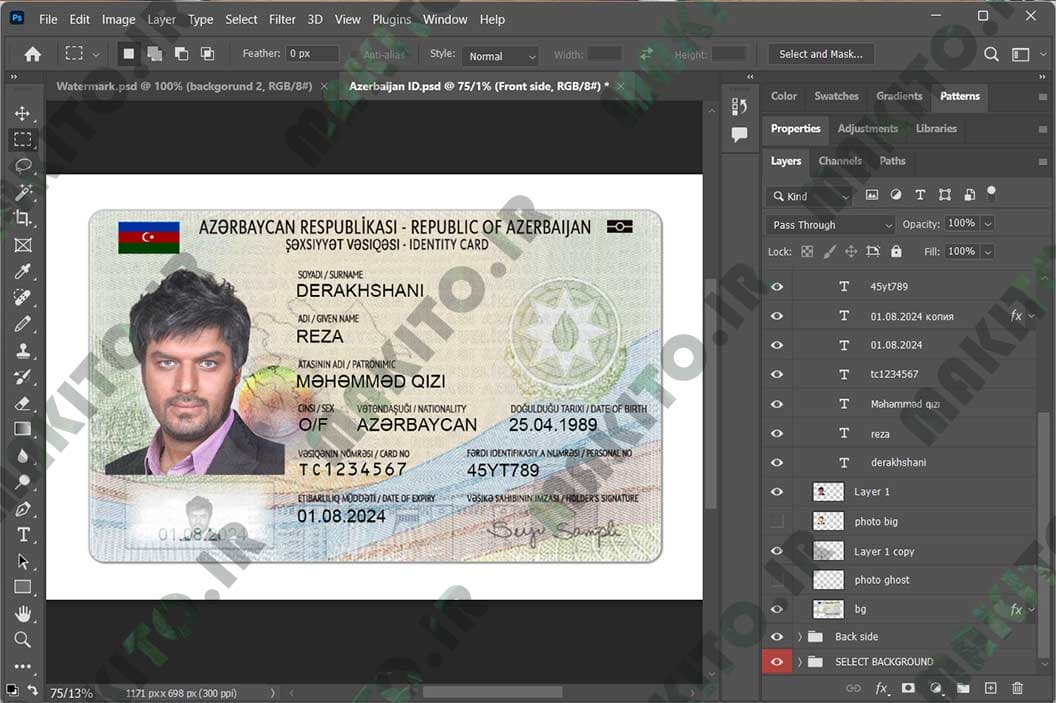Lock all with padlock icon
The image size is (1056, 703).
(x=896, y=251)
